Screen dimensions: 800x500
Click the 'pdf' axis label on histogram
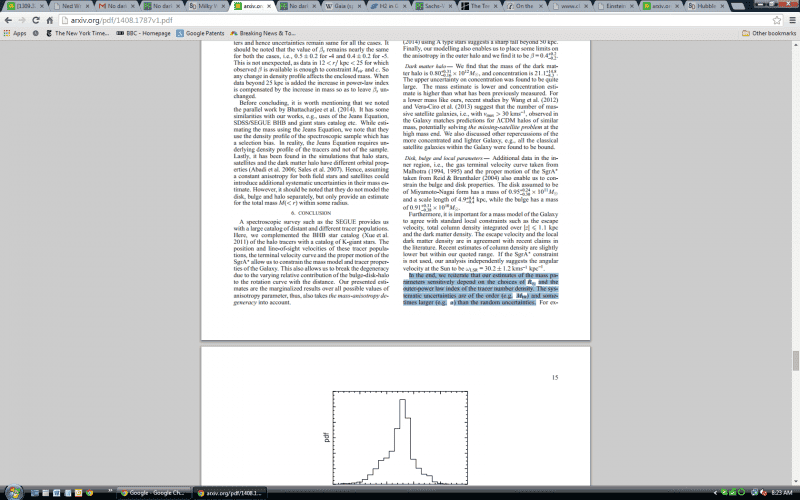click(x=326, y=437)
